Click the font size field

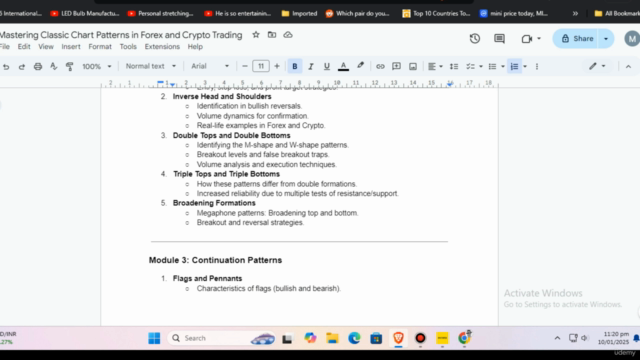click(261, 66)
